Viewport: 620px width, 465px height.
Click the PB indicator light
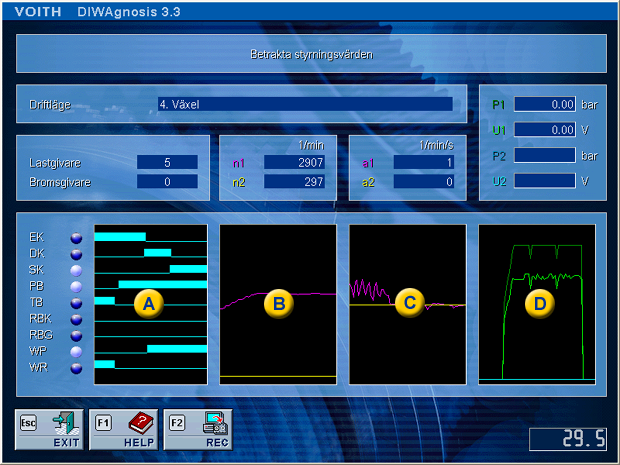pyautogui.click(x=76, y=287)
